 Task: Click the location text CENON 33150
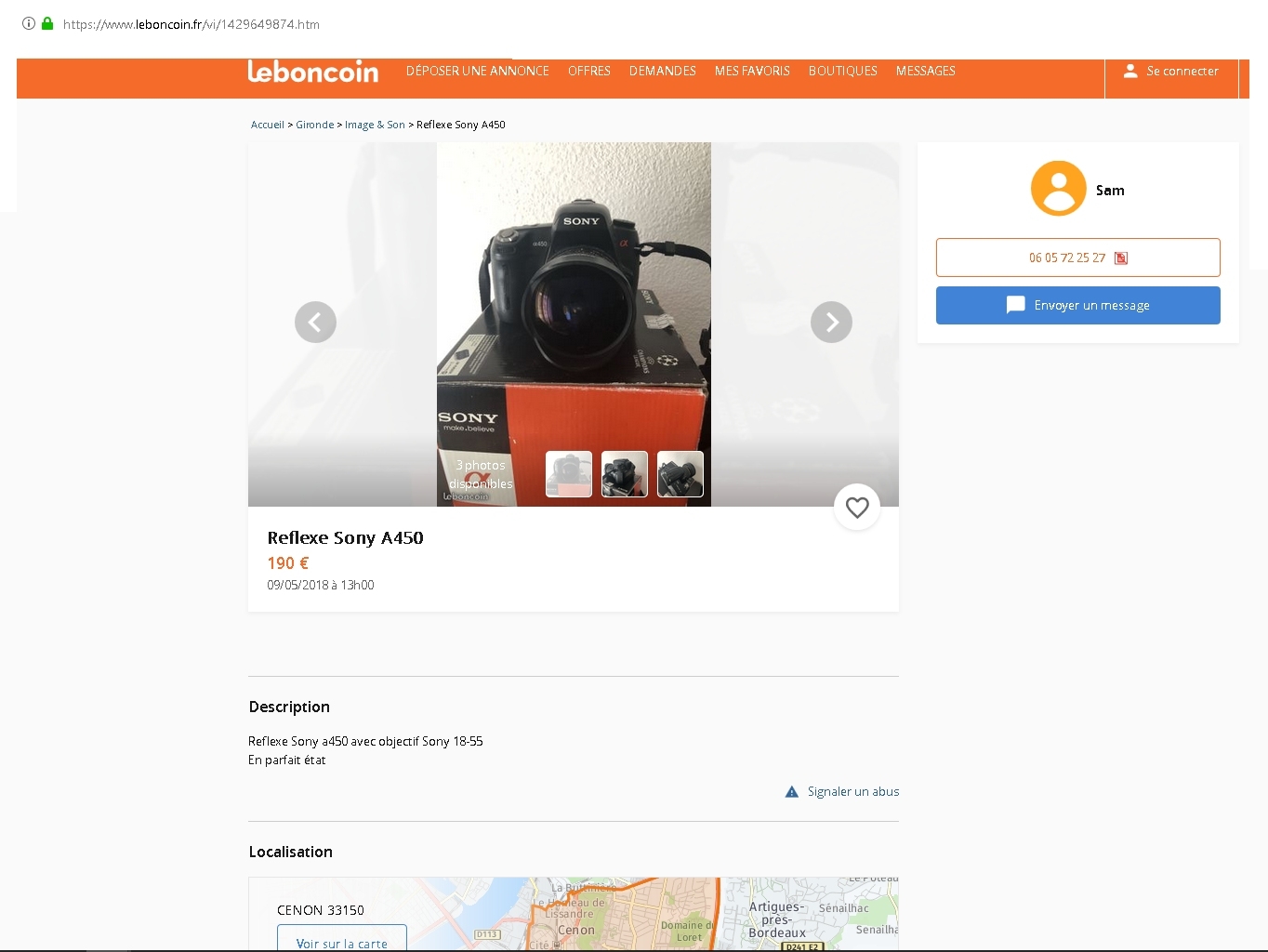click(x=321, y=910)
